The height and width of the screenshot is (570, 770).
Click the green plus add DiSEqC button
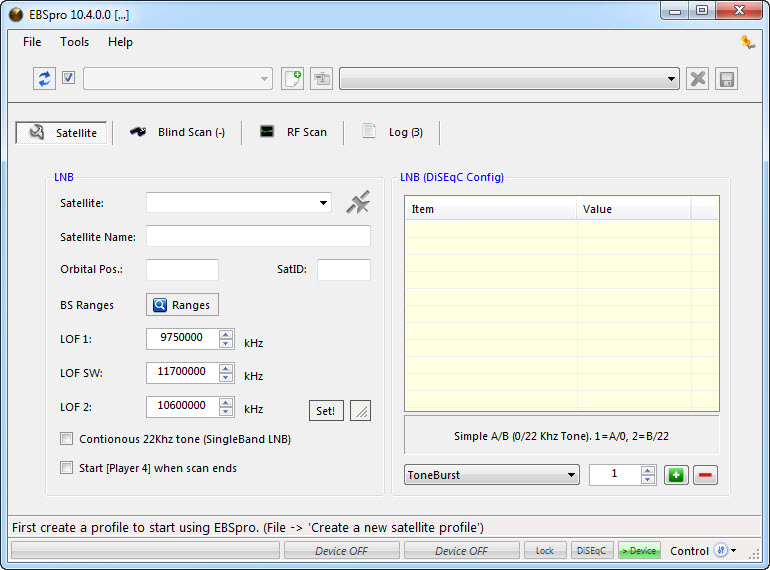[x=676, y=475]
